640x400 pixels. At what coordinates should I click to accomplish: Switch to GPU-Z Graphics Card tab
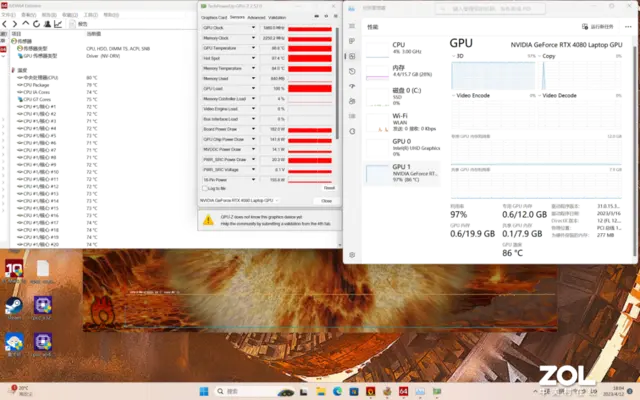[214, 18]
